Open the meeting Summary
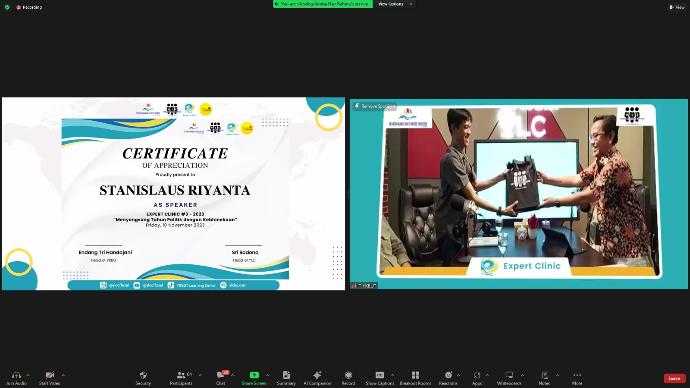The image size is (690, 388). click(x=286, y=377)
